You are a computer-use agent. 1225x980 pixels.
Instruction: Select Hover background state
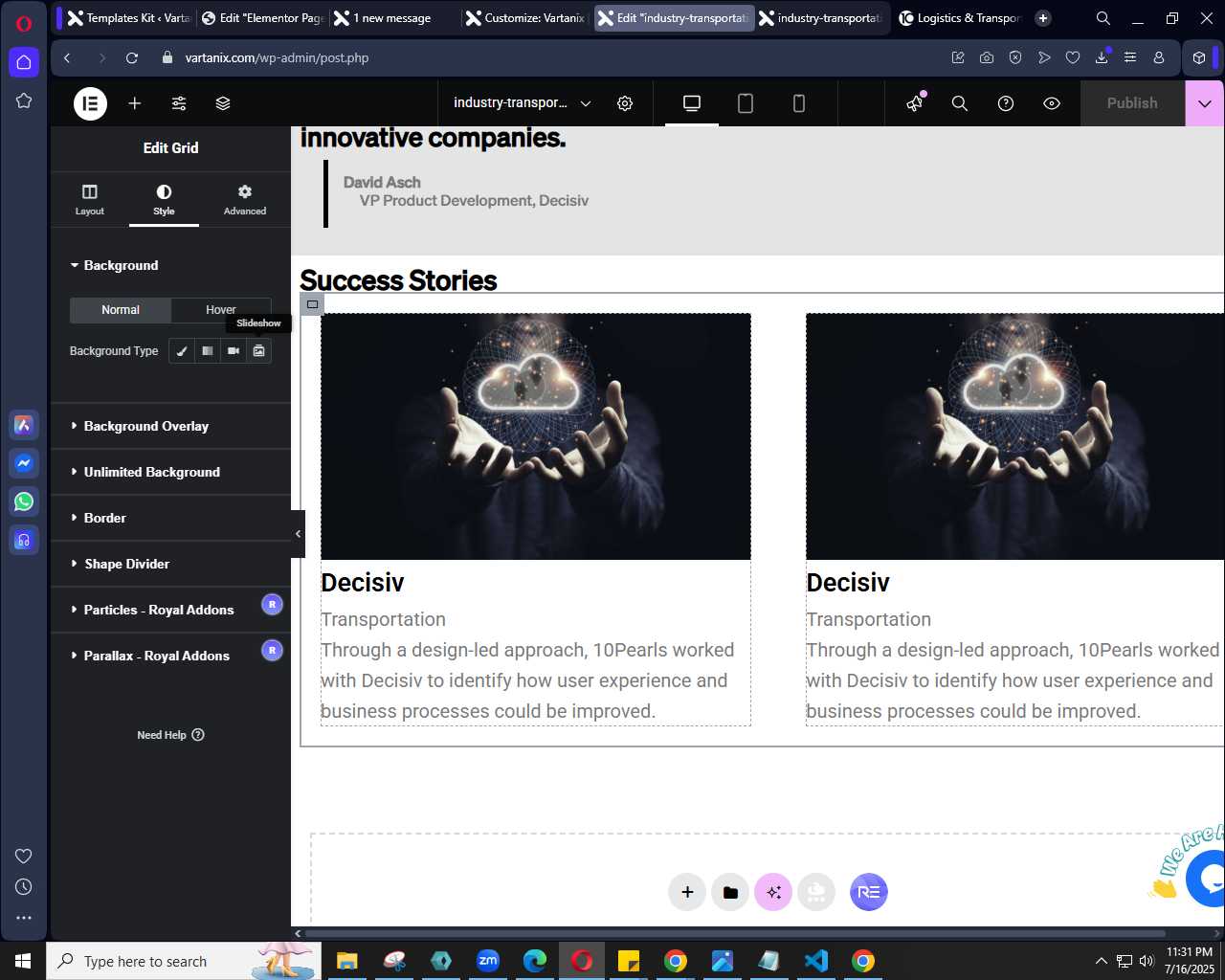[221, 310]
